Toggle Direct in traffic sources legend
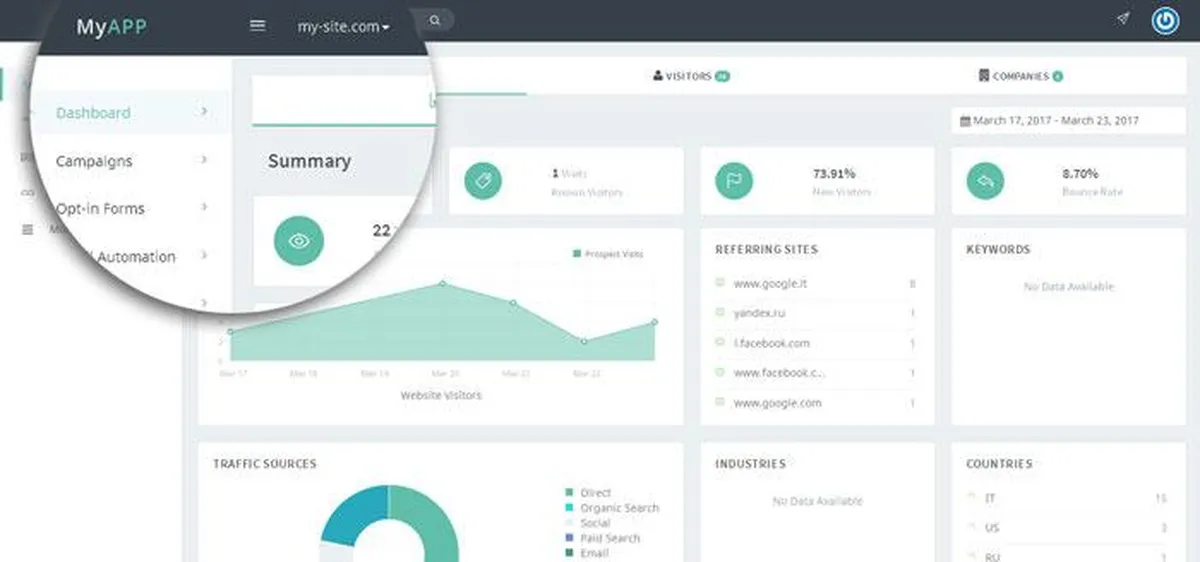This screenshot has width=1200, height=562. click(589, 493)
